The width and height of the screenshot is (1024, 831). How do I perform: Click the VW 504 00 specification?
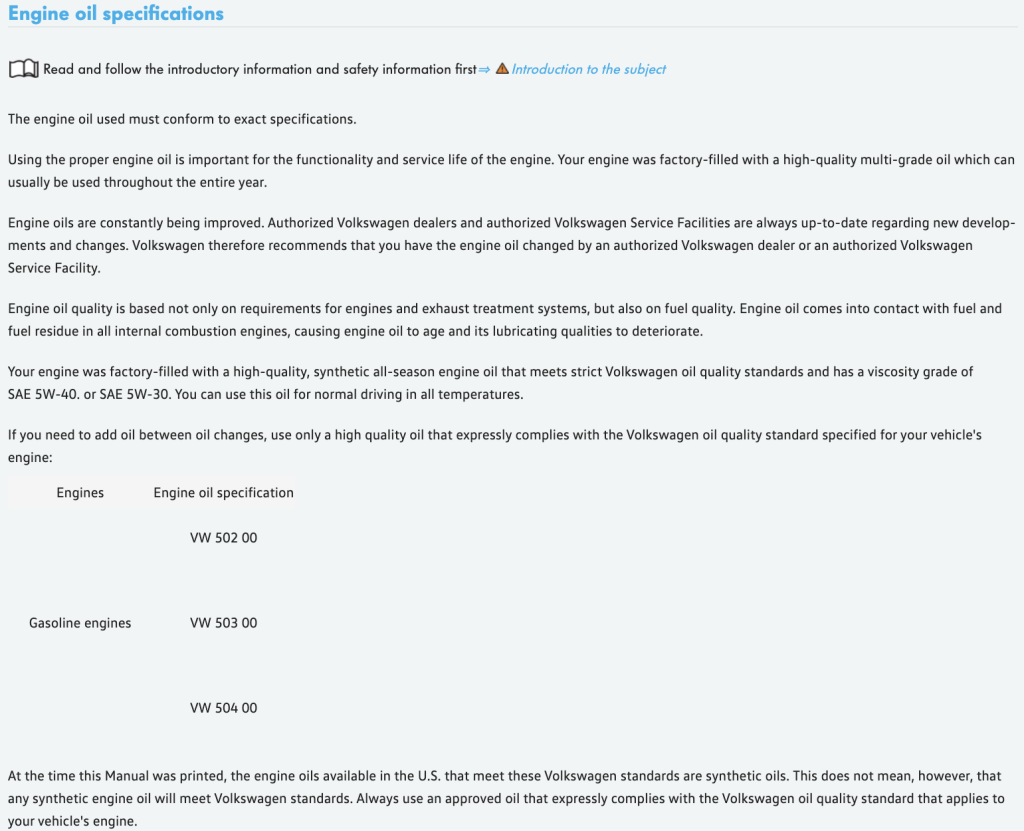coord(223,708)
